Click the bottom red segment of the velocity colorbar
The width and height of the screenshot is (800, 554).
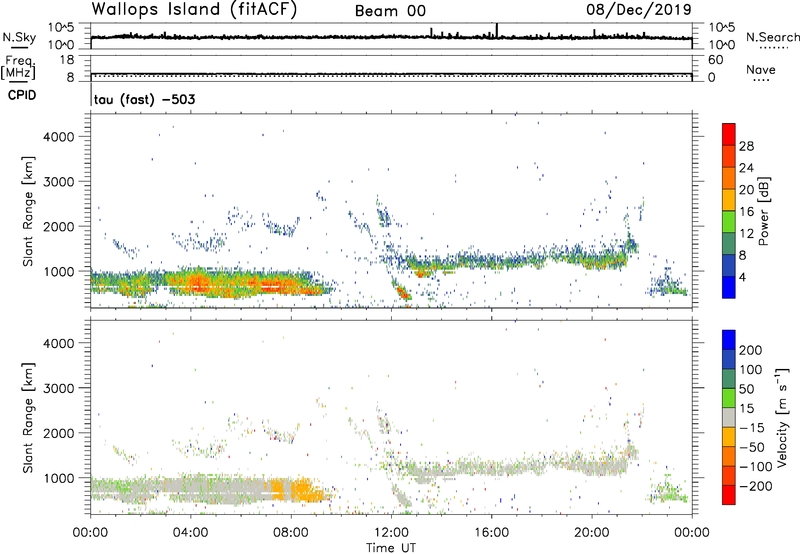pos(729,495)
